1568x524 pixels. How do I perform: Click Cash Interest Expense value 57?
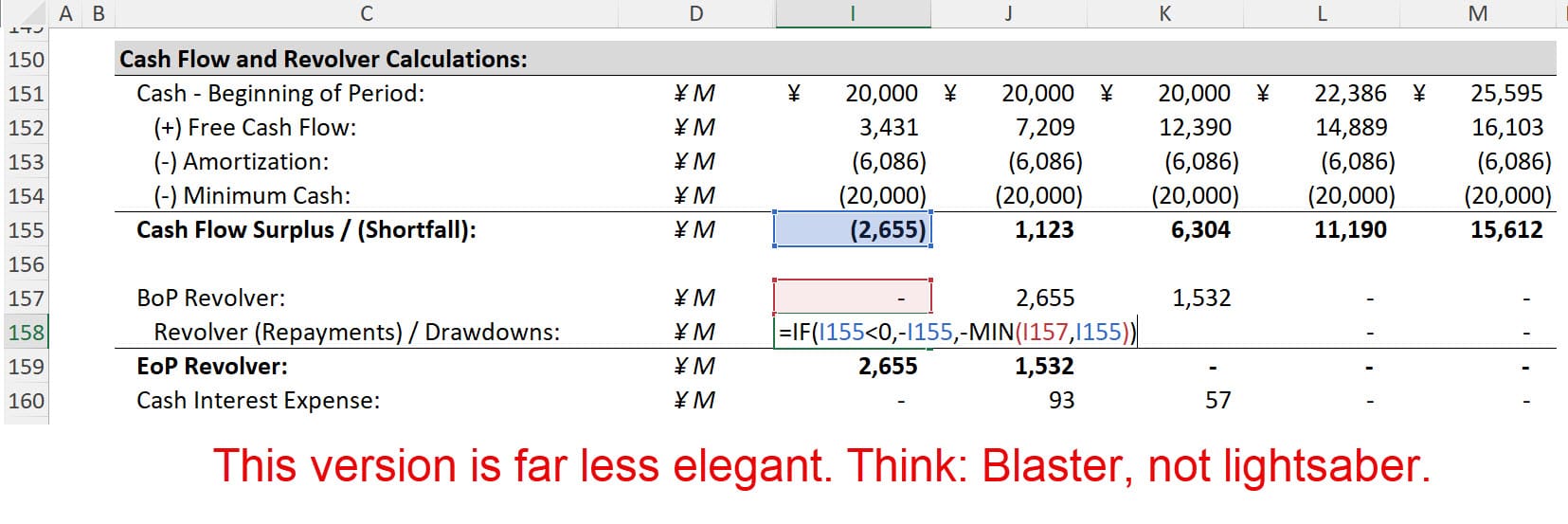pyautogui.click(x=1217, y=400)
